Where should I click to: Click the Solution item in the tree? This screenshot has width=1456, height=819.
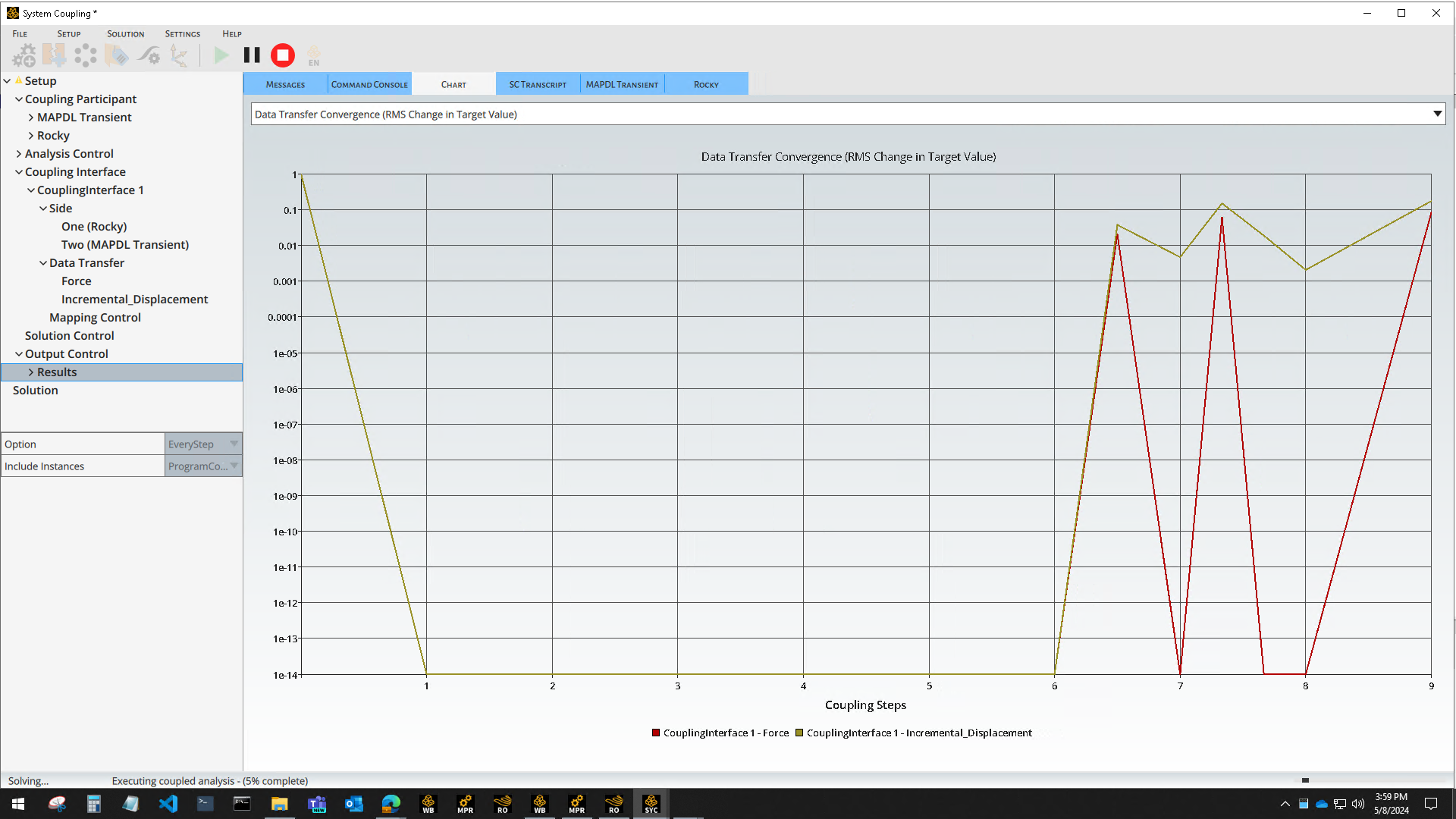pos(35,390)
